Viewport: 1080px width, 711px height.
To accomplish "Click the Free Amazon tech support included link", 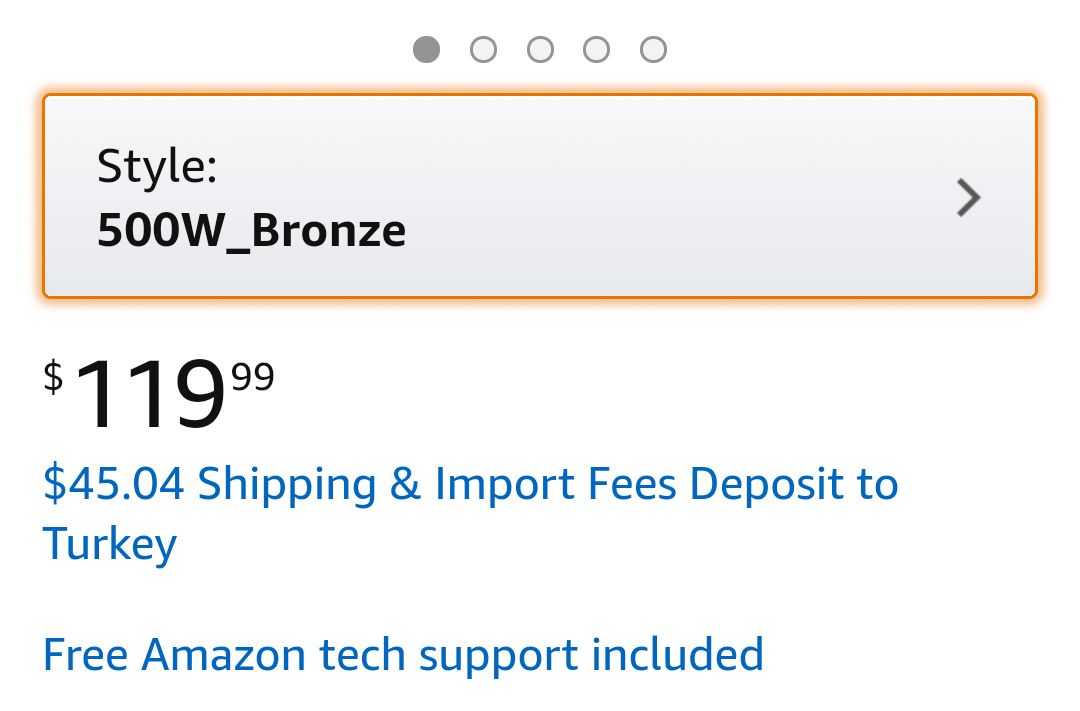I will (x=403, y=655).
